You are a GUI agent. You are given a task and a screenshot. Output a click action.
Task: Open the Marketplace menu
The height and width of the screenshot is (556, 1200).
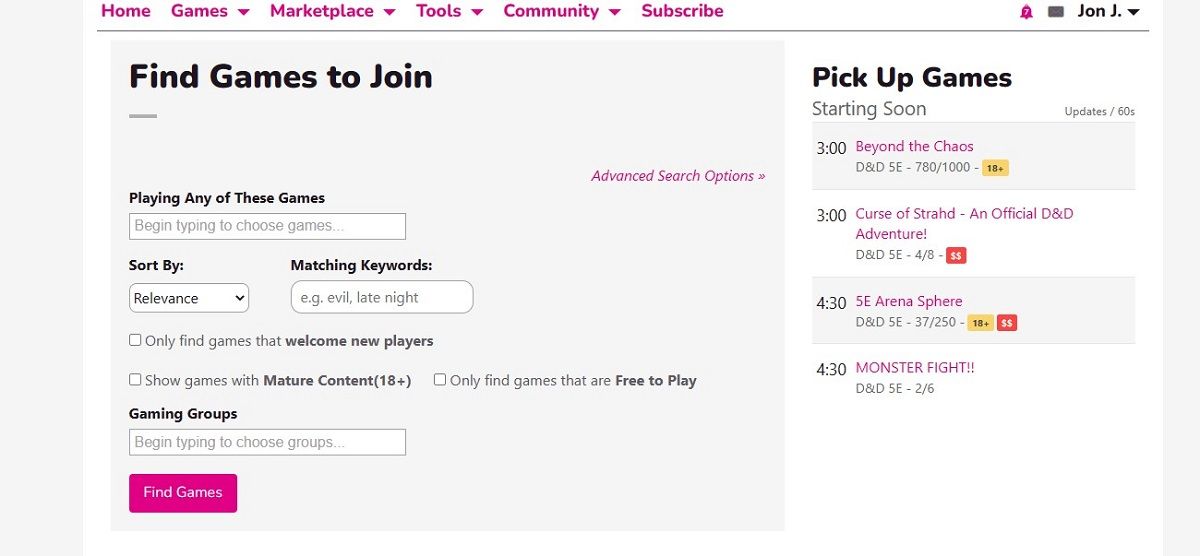pyautogui.click(x=332, y=12)
